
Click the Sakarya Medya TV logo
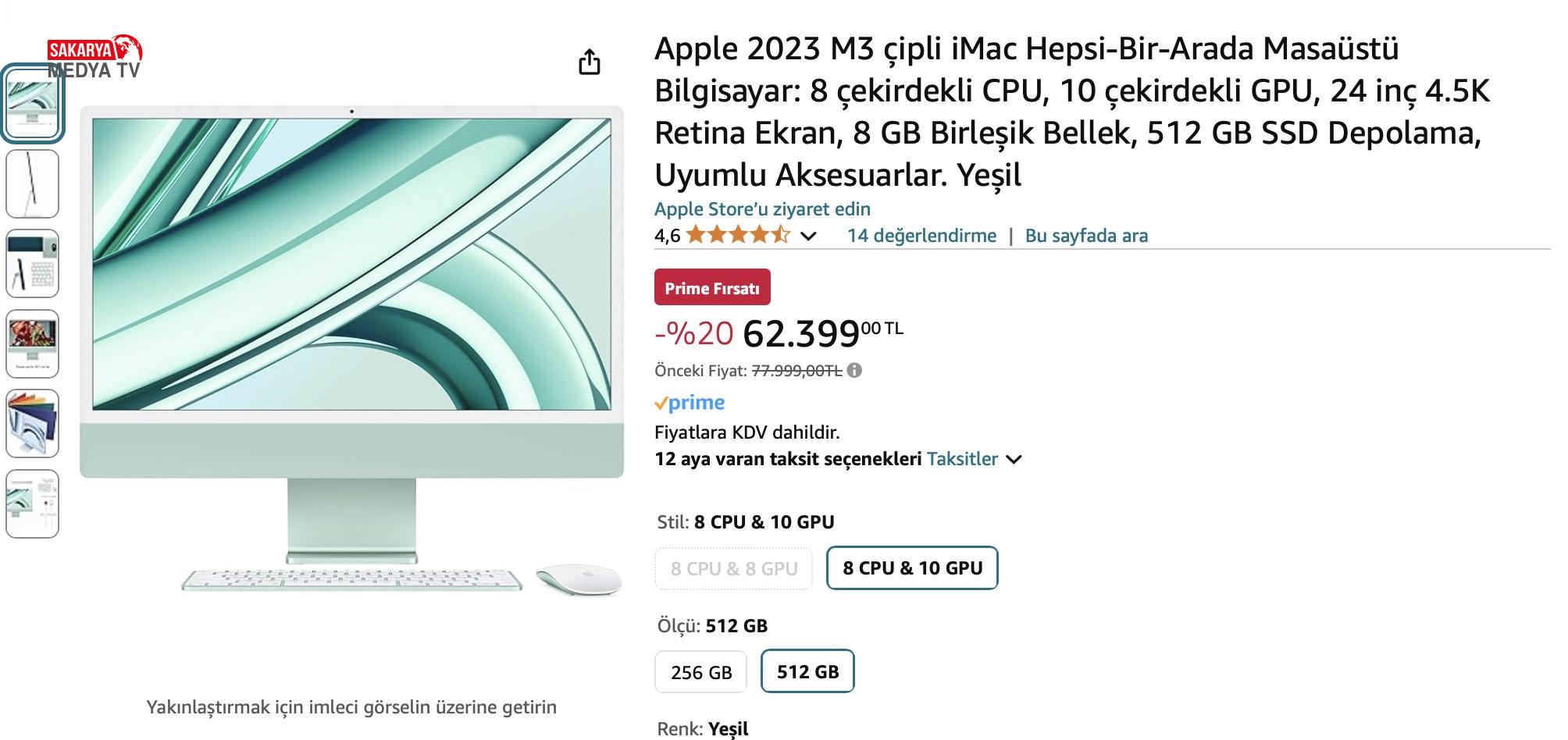point(95,57)
